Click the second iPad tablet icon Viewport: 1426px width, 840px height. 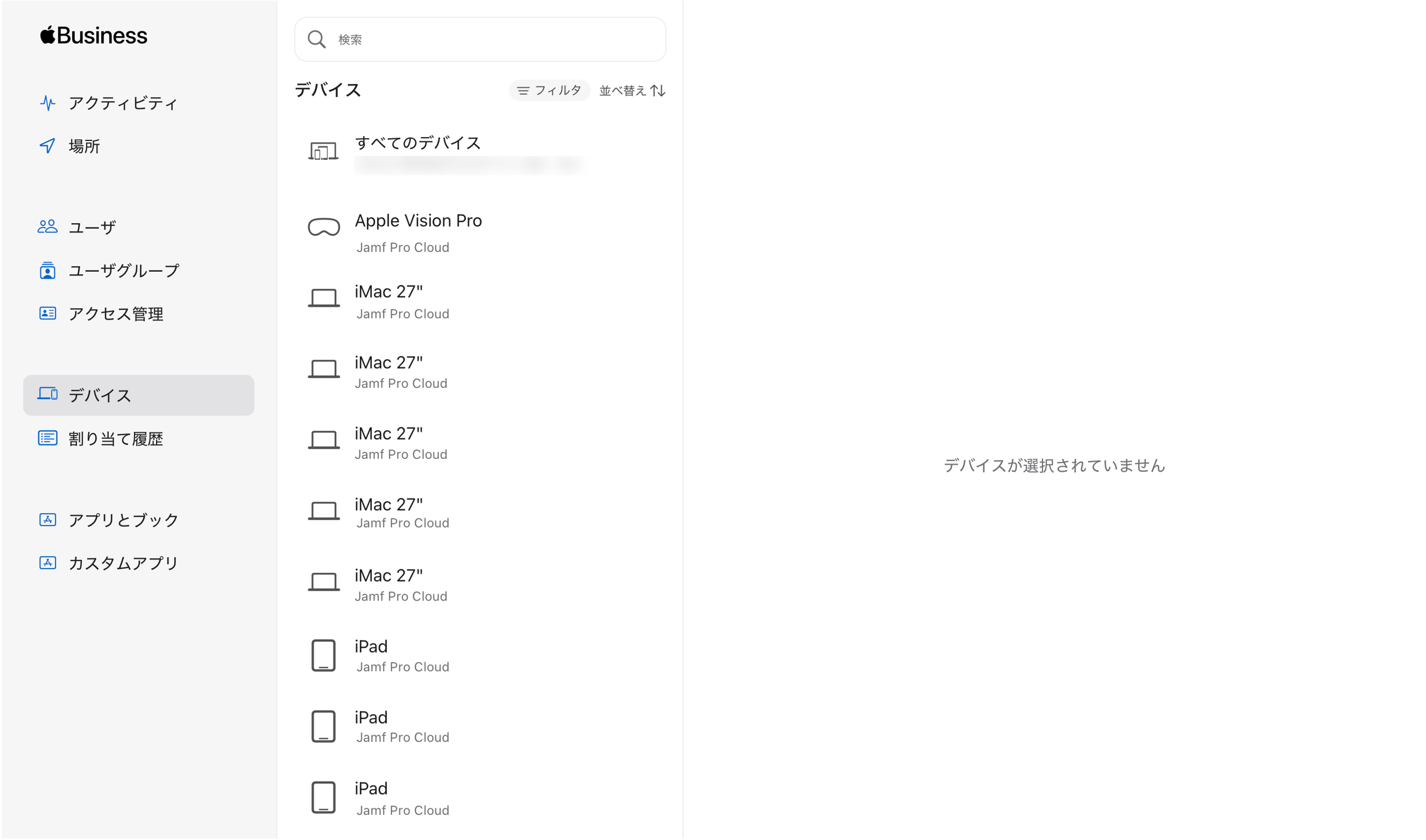tap(324, 727)
